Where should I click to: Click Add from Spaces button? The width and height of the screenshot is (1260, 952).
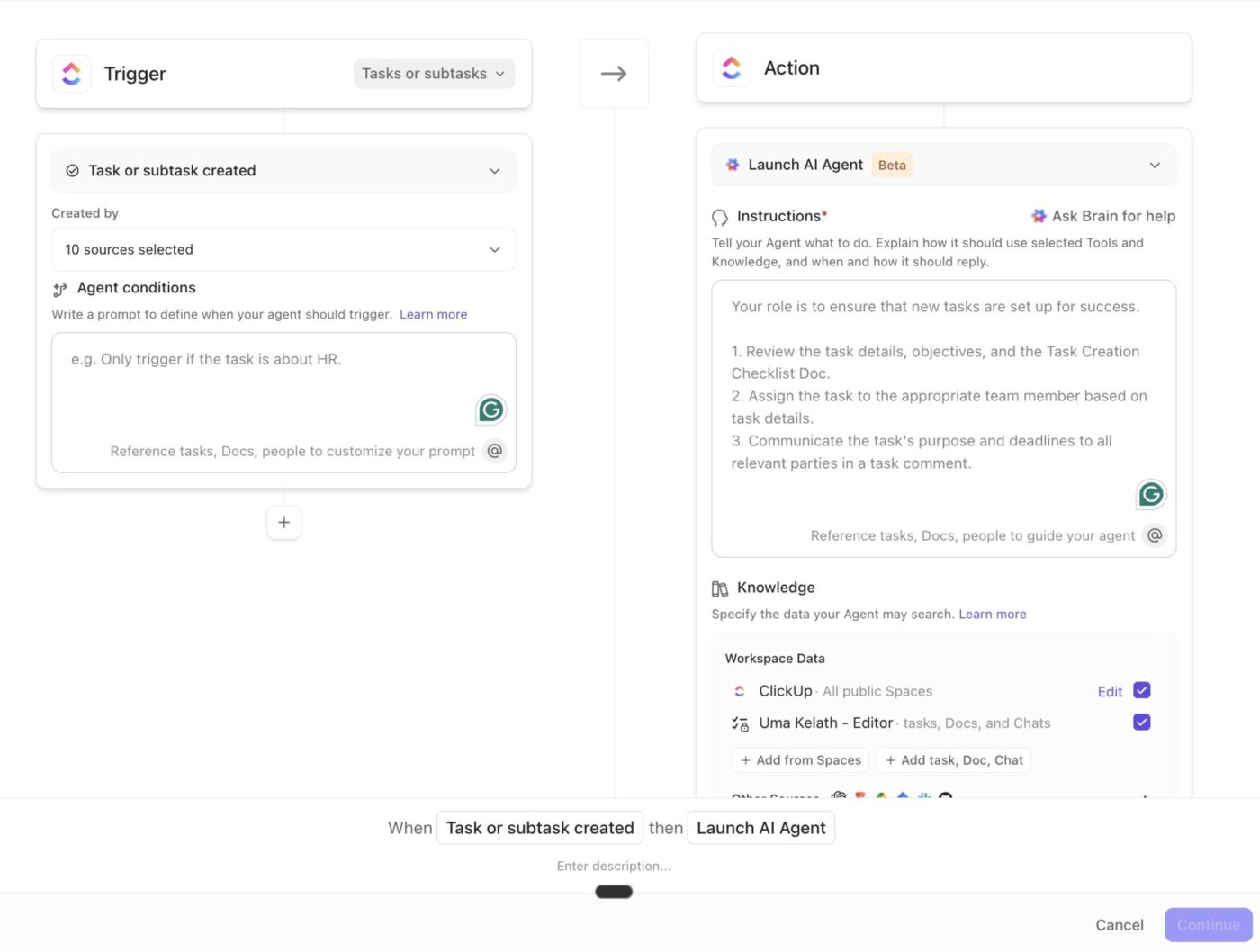[x=800, y=760]
